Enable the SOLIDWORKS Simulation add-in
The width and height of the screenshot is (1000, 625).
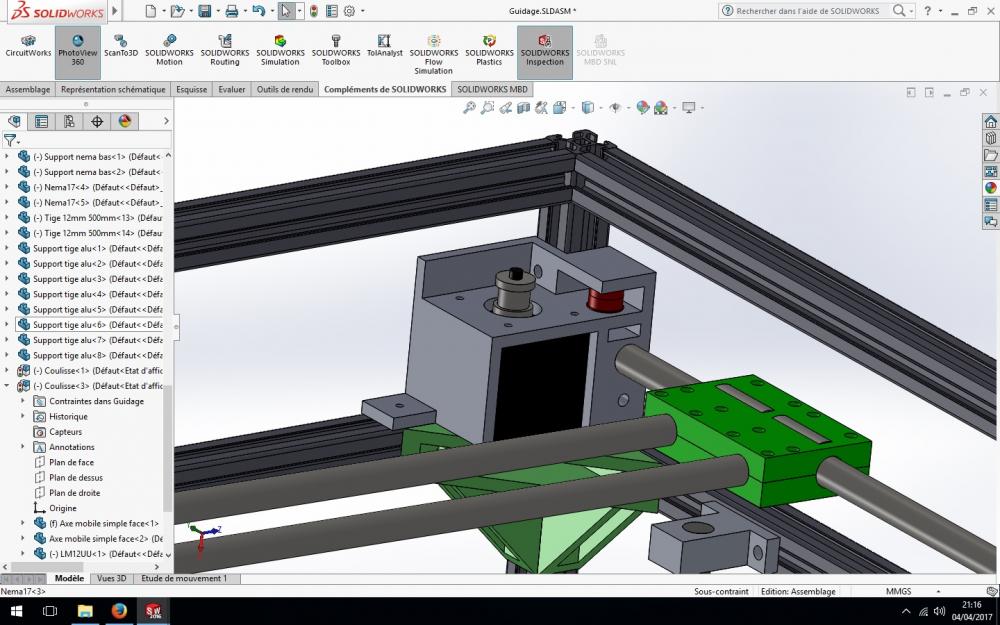[x=280, y=50]
